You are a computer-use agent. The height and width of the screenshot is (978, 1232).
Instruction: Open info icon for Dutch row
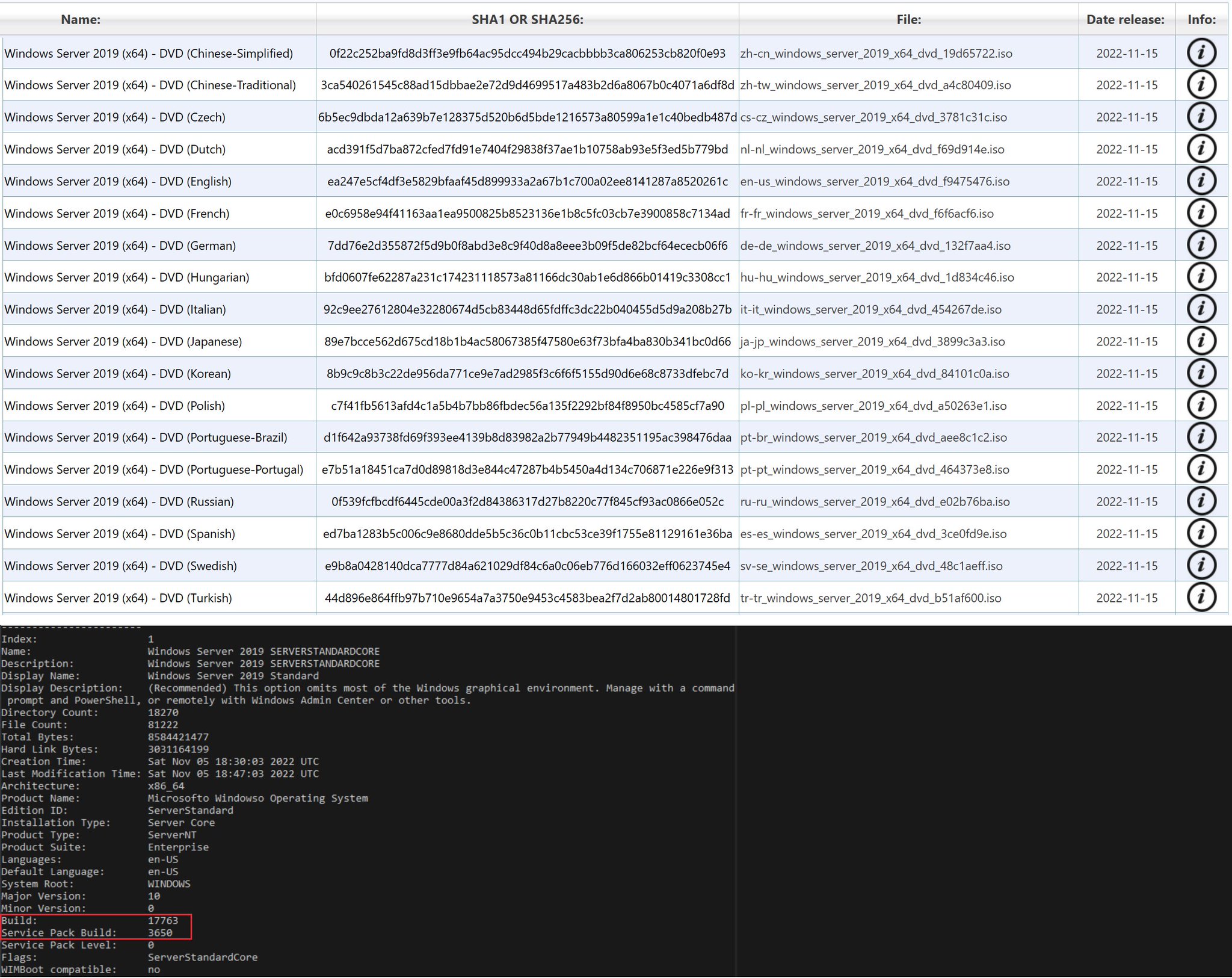point(1201,148)
